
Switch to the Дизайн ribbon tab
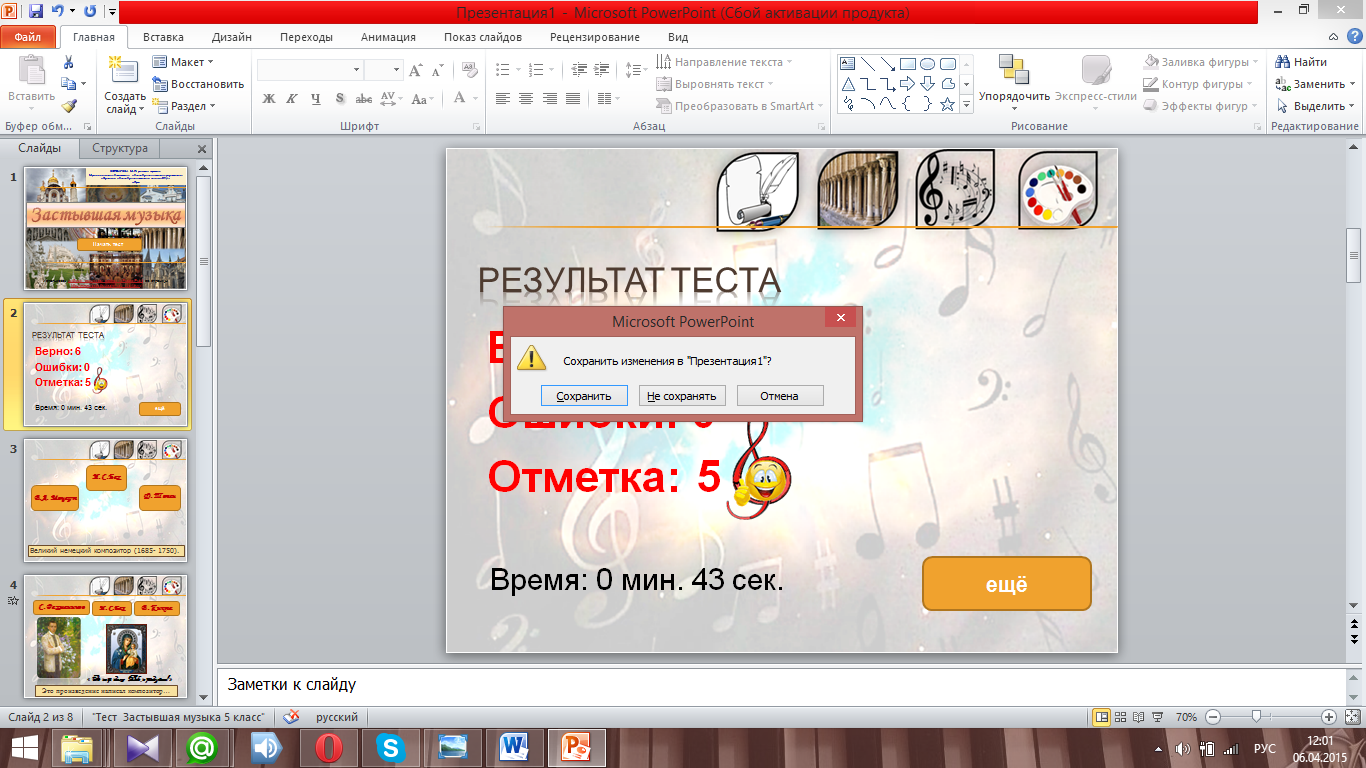232,37
